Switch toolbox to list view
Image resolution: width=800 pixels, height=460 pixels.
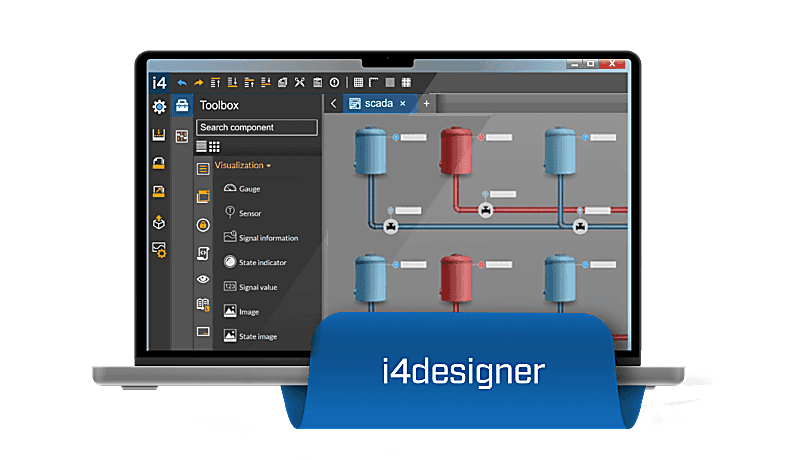tap(202, 146)
